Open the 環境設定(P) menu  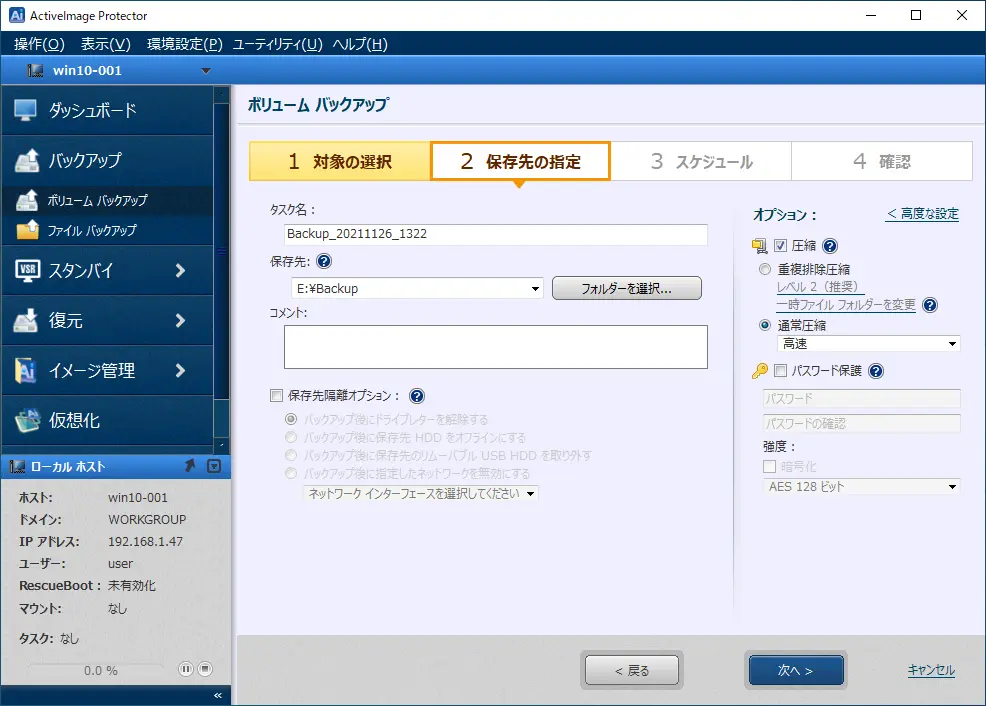click(185, 44)
